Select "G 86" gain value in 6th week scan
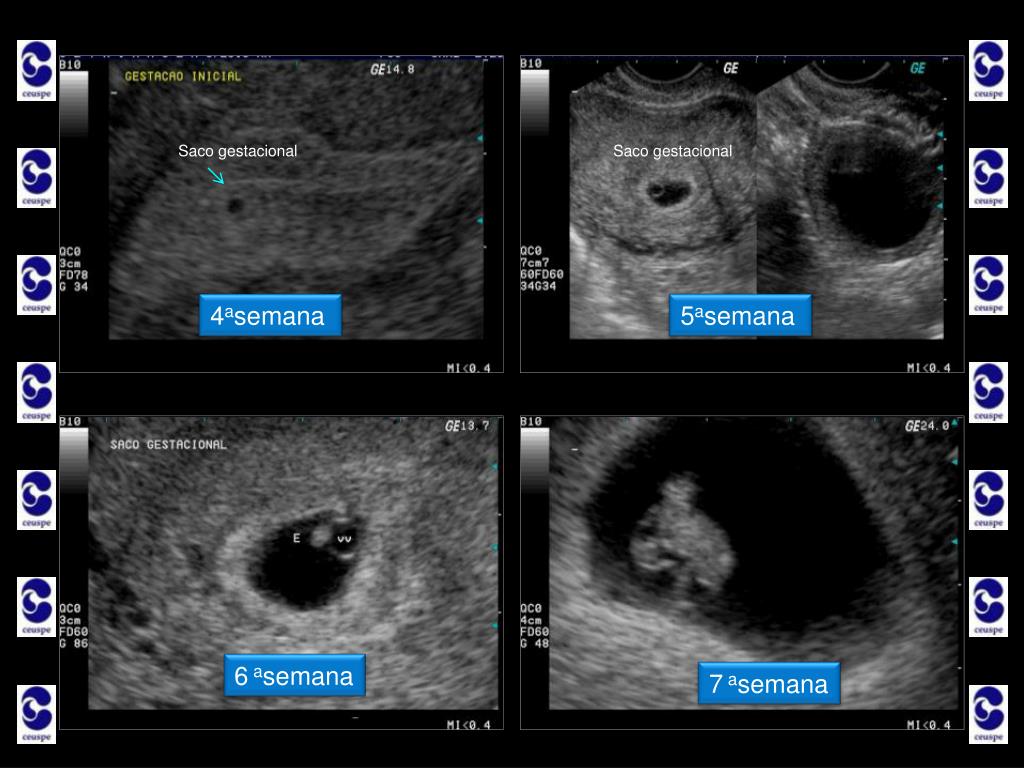The image size is (1024, 768). click(73, 643)
